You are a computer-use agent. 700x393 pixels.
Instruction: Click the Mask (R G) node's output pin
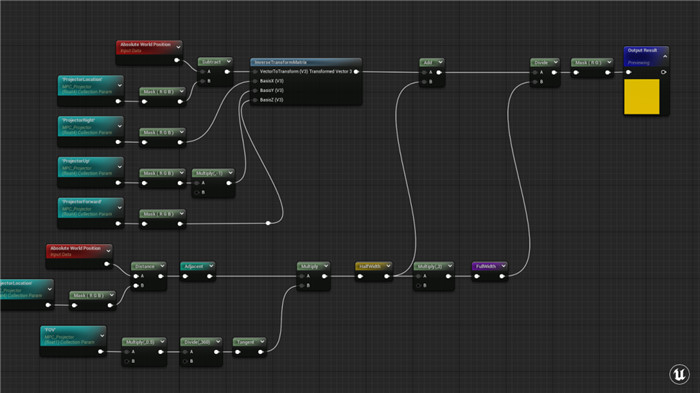click(x=608, y=72)
